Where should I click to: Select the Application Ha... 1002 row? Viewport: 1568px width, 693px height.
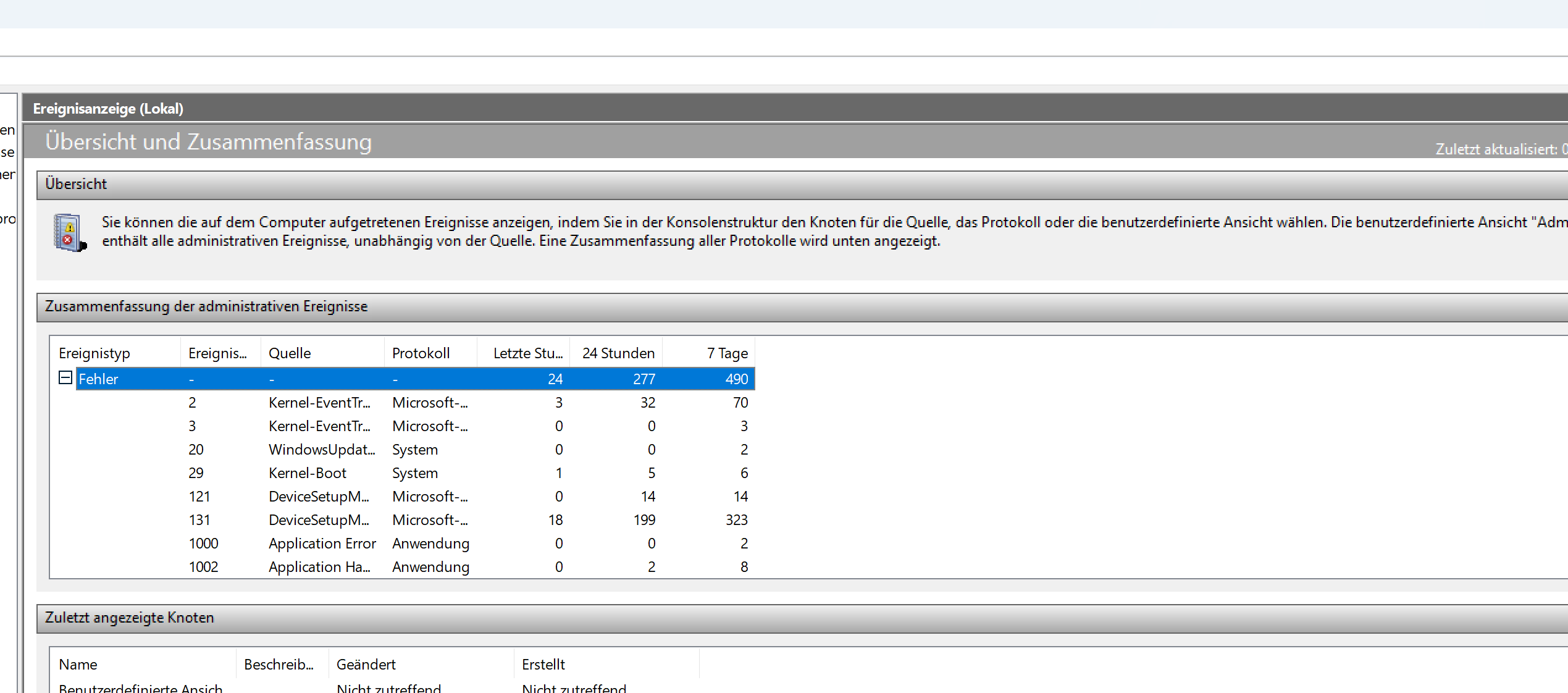319,567
